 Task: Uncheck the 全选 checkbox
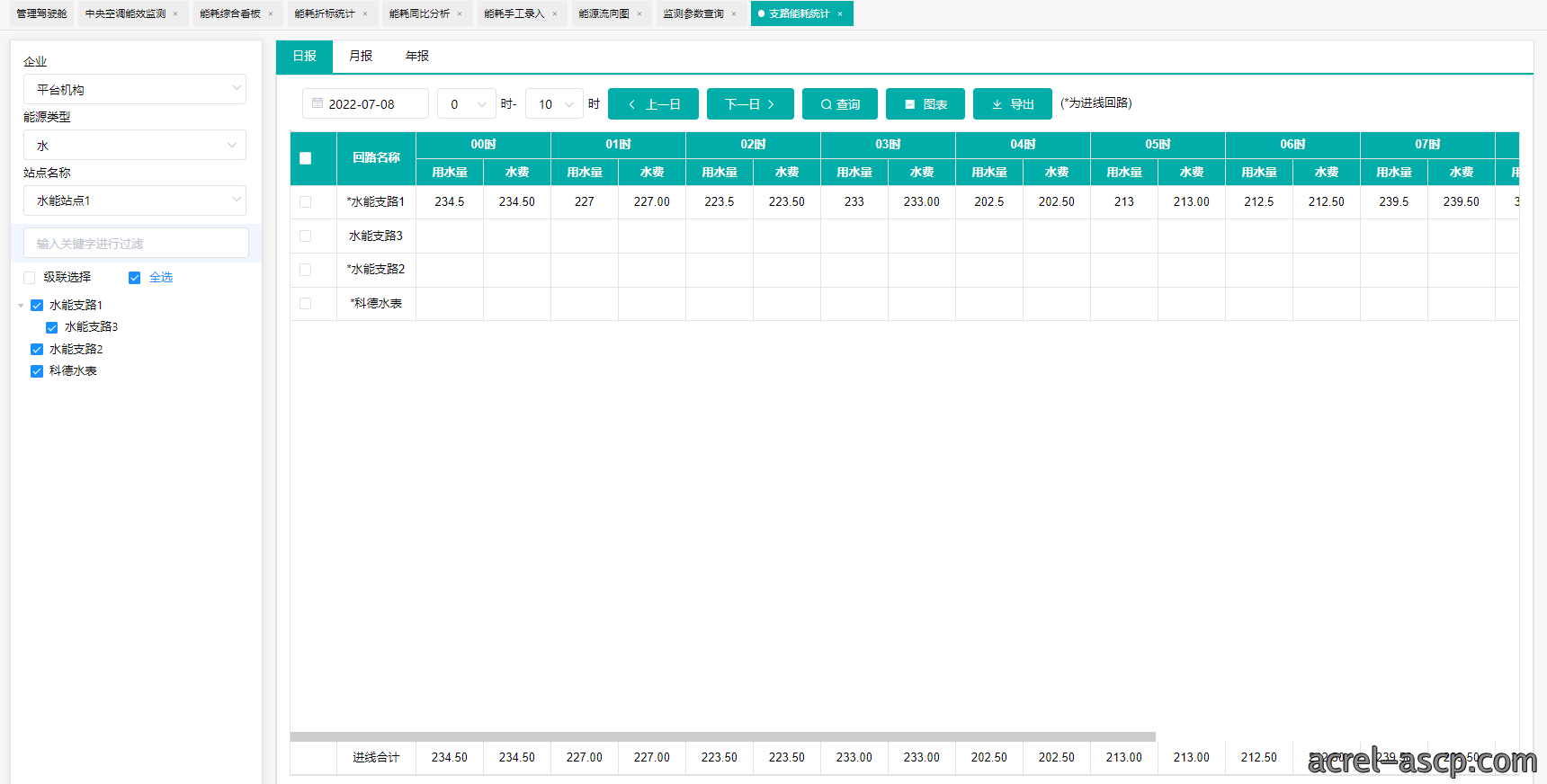(135, 278)
